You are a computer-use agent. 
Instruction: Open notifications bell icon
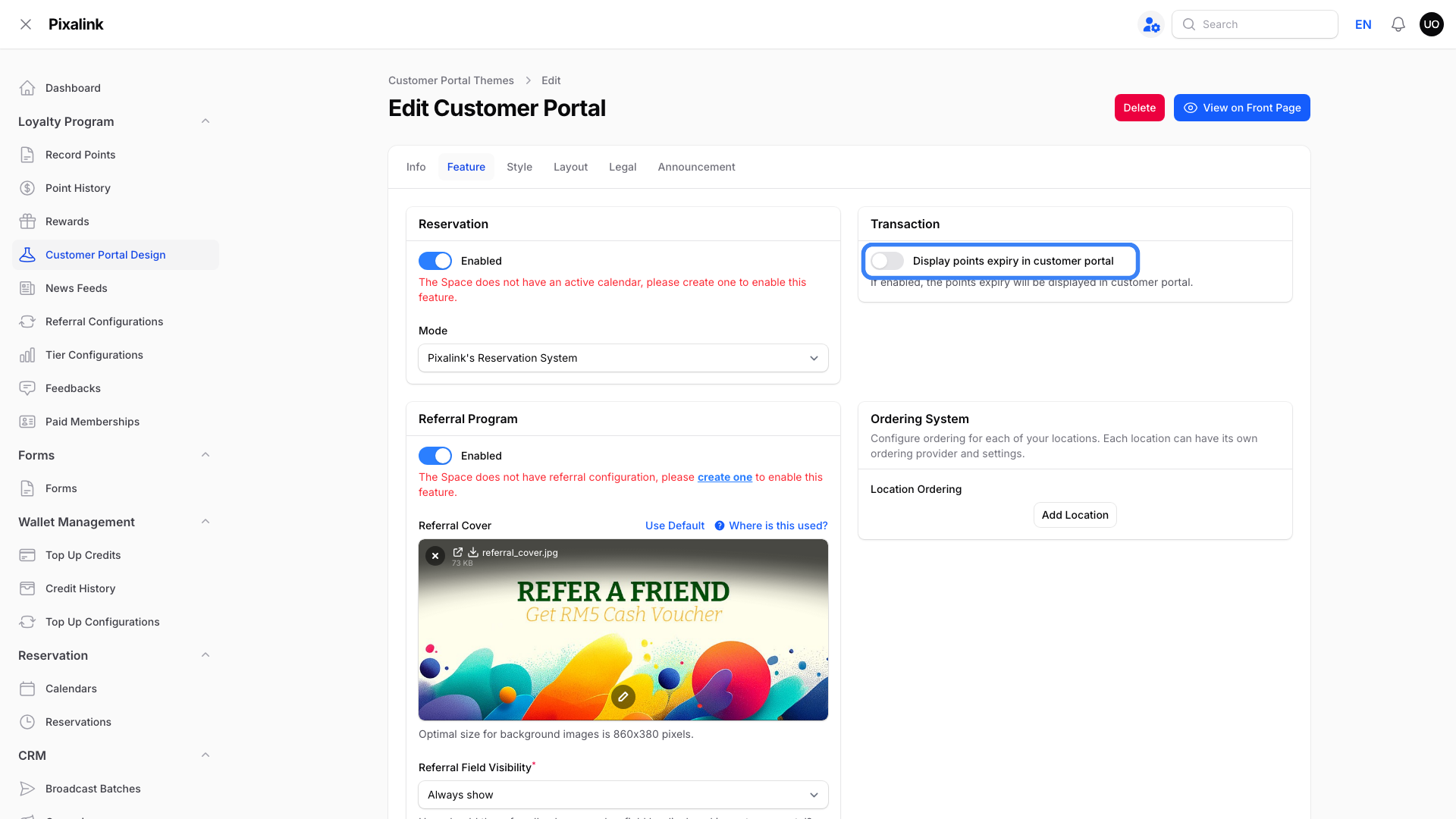[x=1398, y=24]
